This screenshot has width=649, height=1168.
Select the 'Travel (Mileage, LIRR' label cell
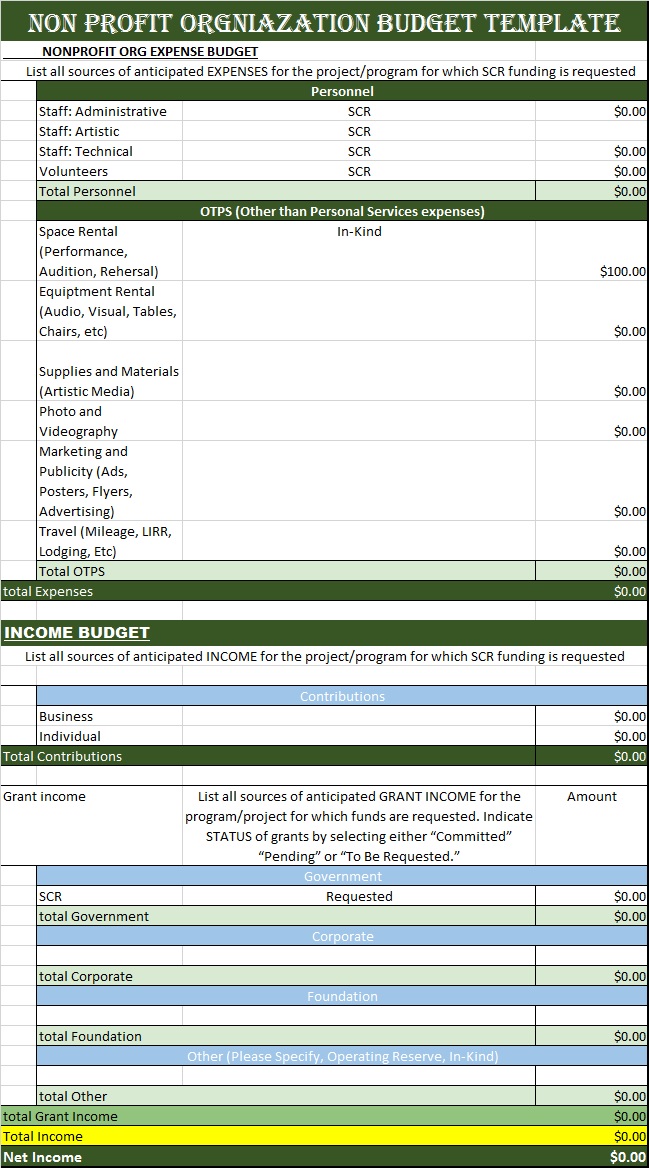[x=110, y=542]
